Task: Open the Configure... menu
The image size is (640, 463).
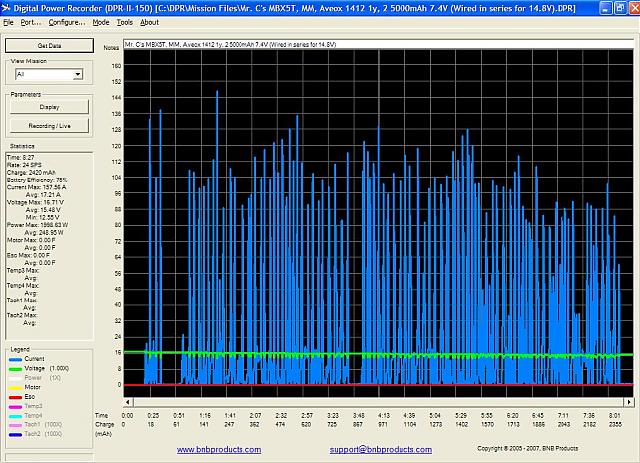Action: tap(67, 21)
